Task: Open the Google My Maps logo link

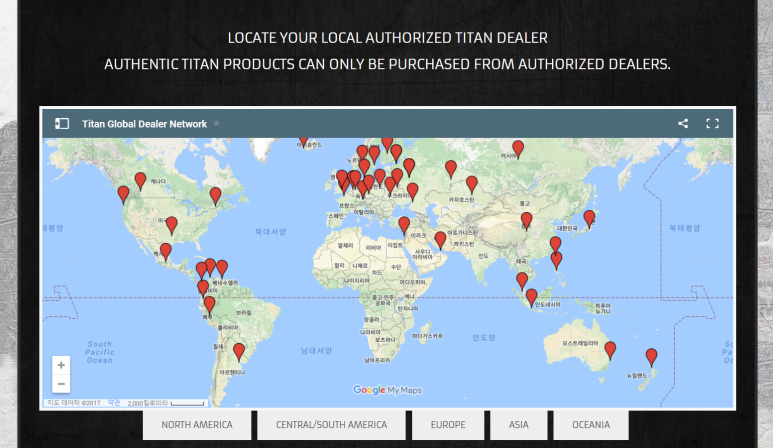Action: [x=387, y=390]
